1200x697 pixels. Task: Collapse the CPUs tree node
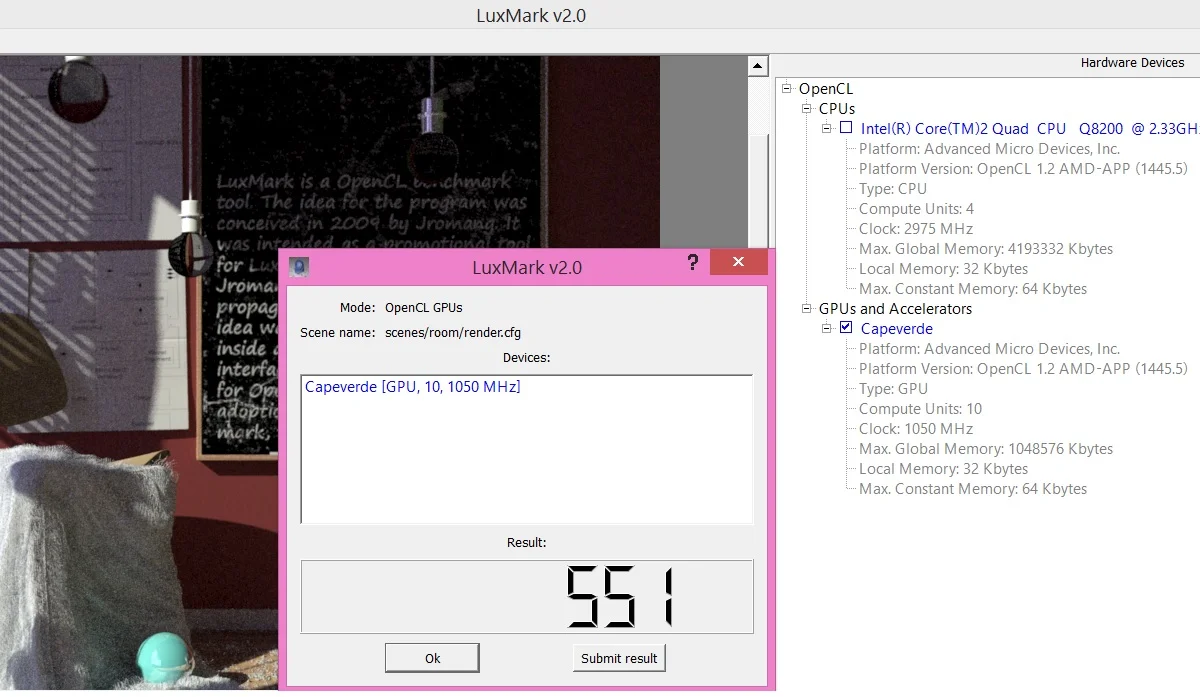[x=807, y=108]
